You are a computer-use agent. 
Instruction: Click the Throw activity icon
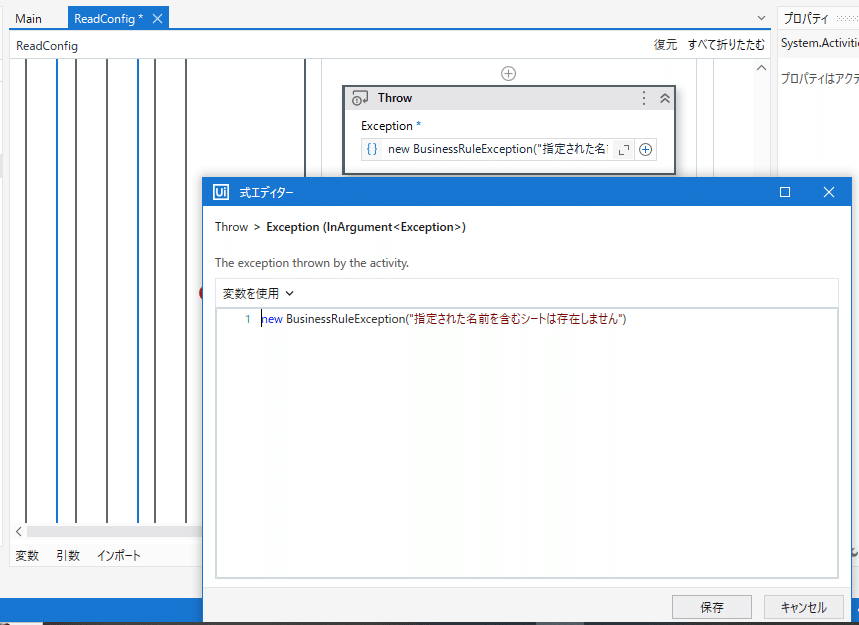tap(360, 98)
